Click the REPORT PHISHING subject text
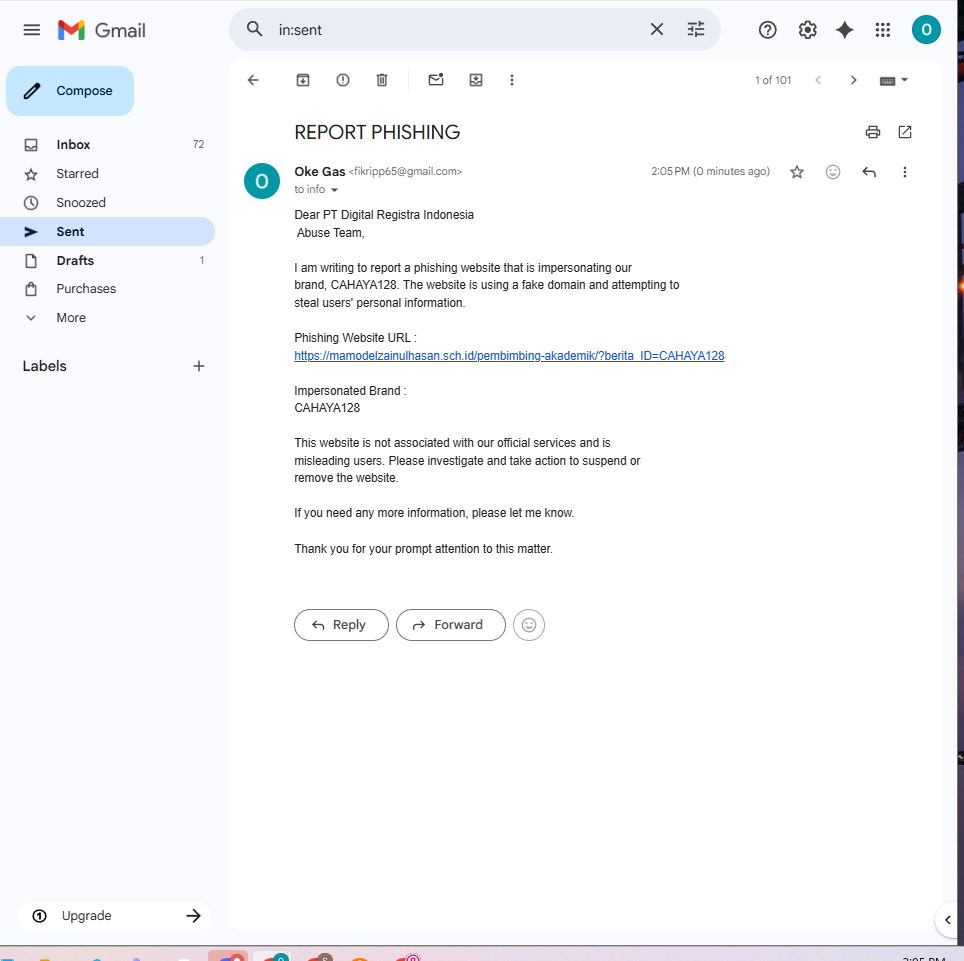The height and width of the screenshot is (961, 964). pyautogui.click(x=377, y=132)
